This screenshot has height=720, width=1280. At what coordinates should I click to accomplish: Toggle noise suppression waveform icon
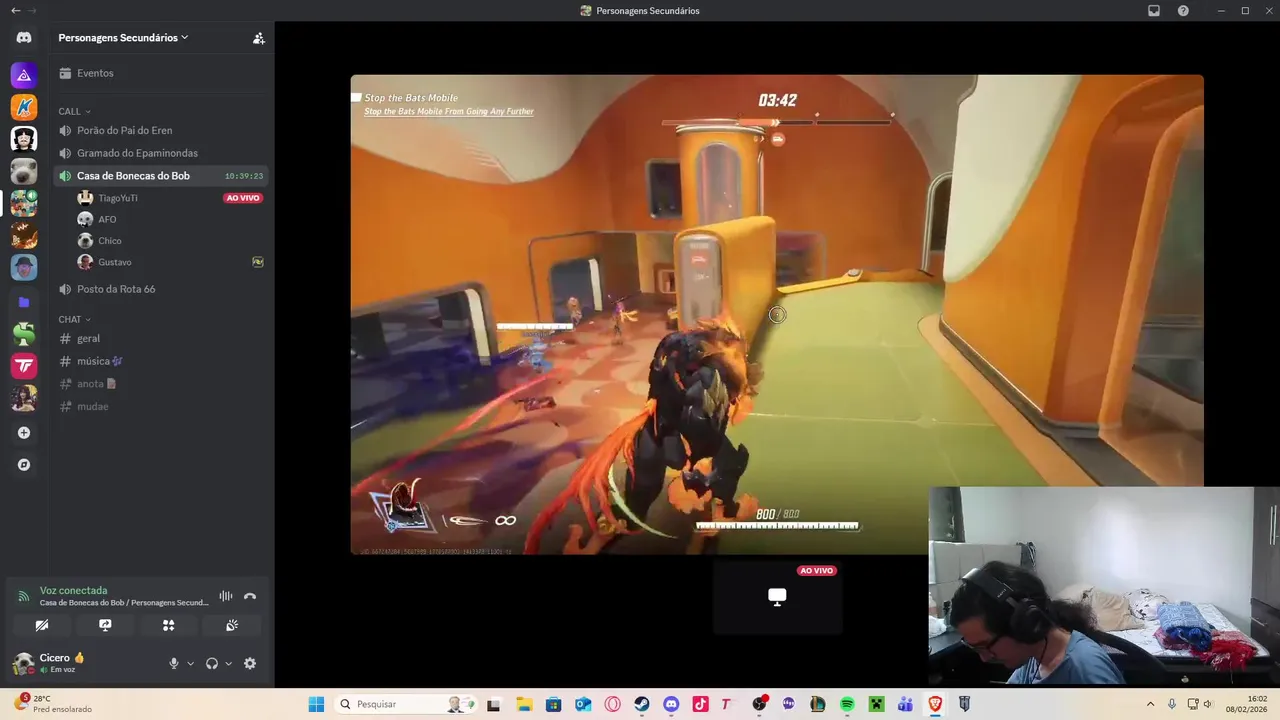[226, 596]
